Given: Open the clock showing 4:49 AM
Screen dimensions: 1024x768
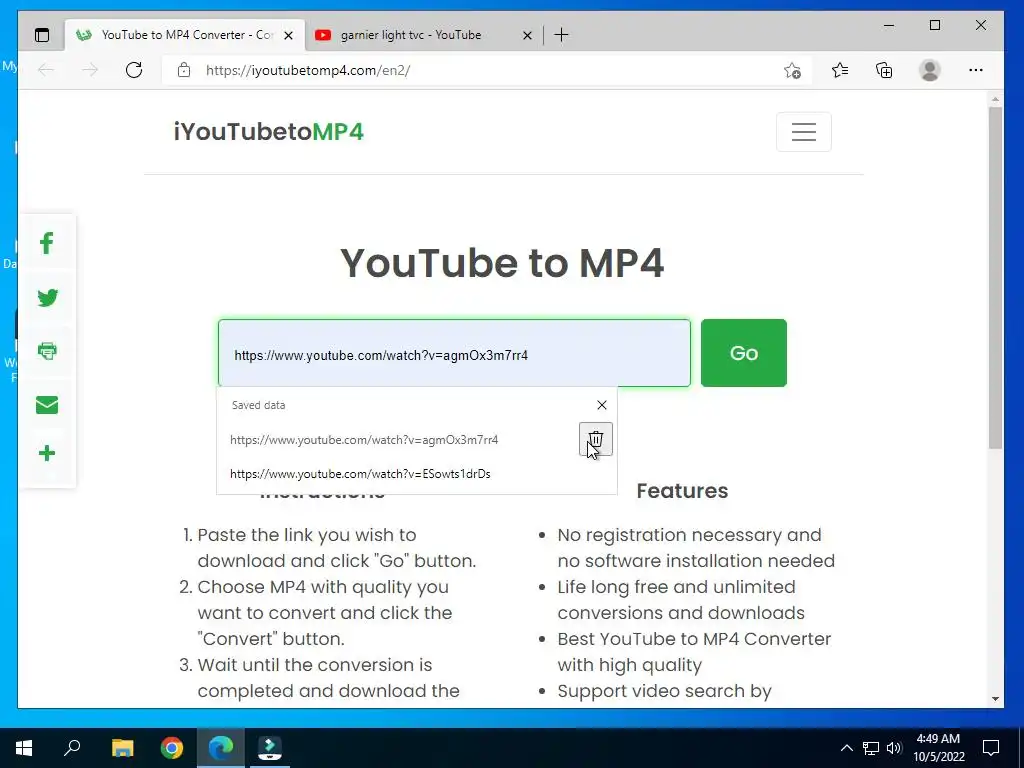Looking at the screenshot, I should click(x=938, y=748).
